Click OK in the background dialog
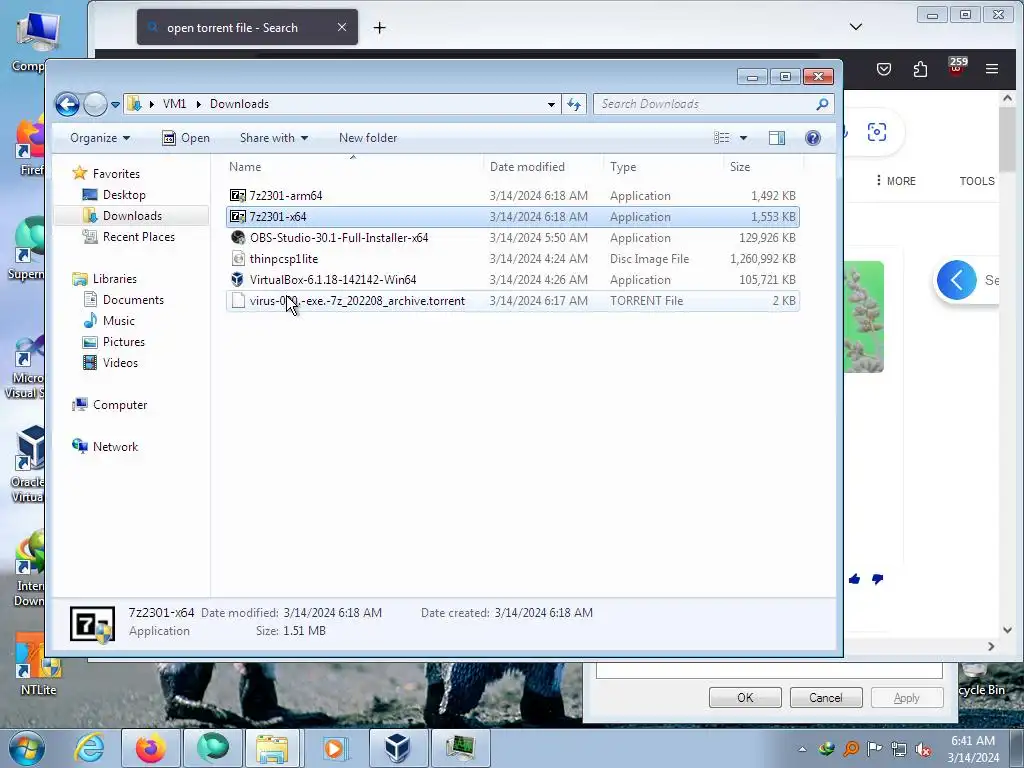This screenshot has width=1024, height=768. (745, 697)
